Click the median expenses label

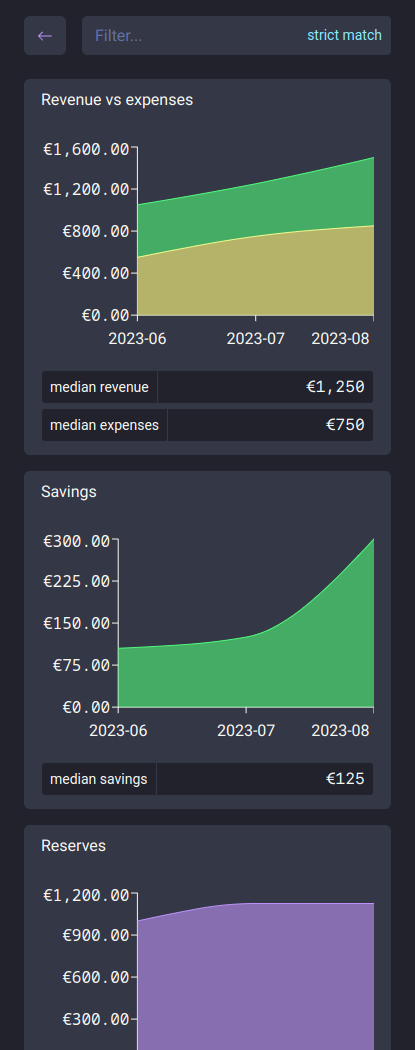tap(104, 425)
